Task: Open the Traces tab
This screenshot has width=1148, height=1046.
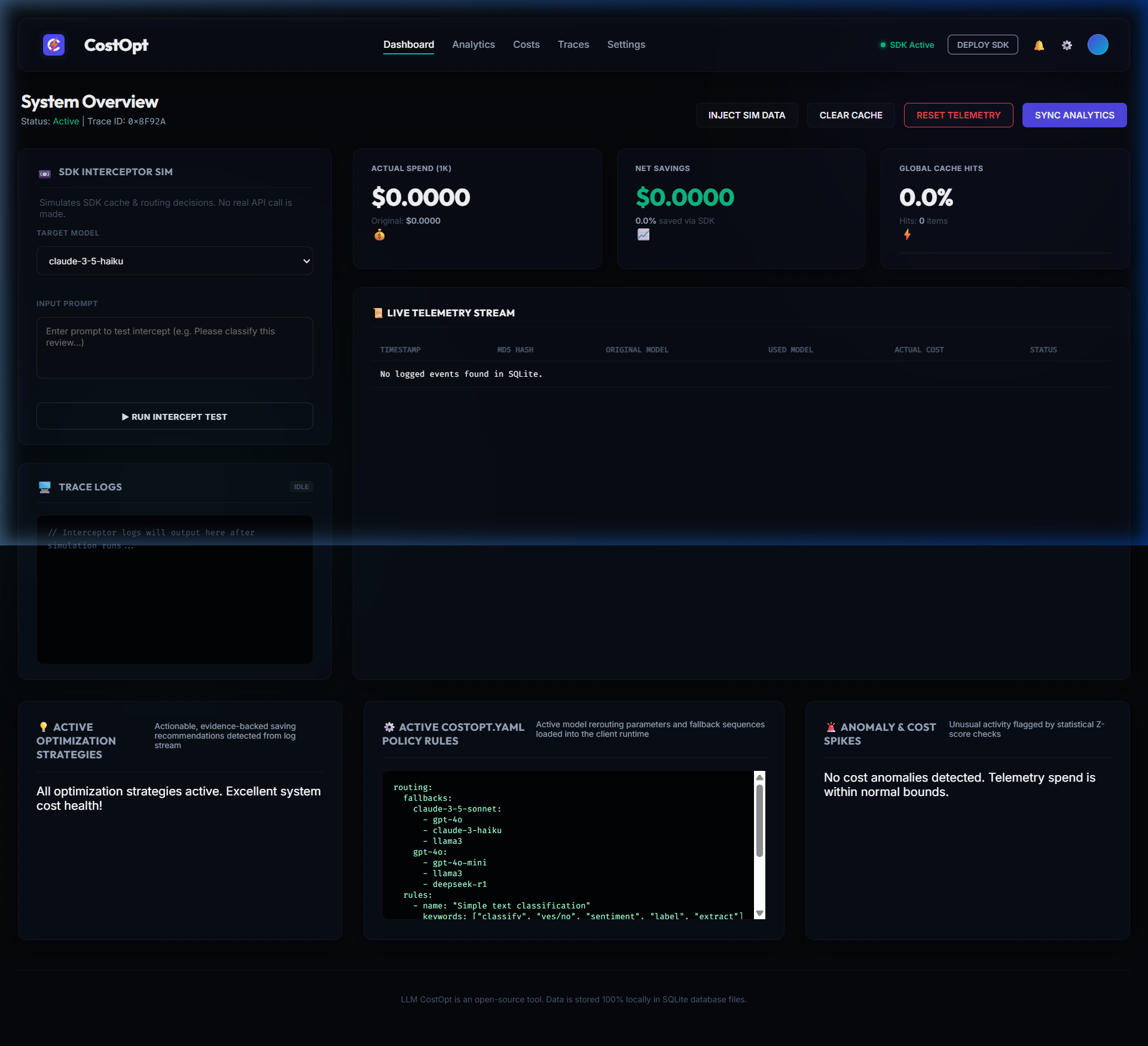Action: (573, 45)
